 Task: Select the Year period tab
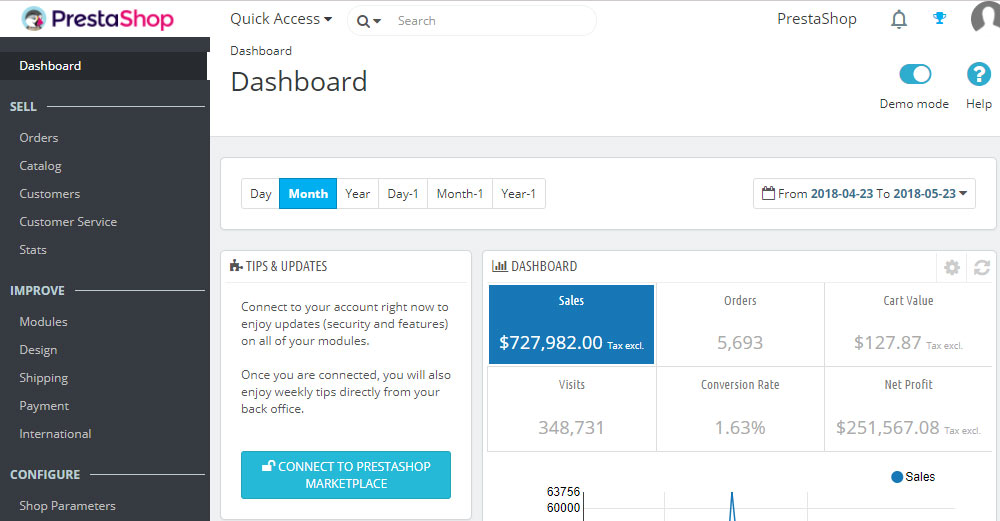357,193
